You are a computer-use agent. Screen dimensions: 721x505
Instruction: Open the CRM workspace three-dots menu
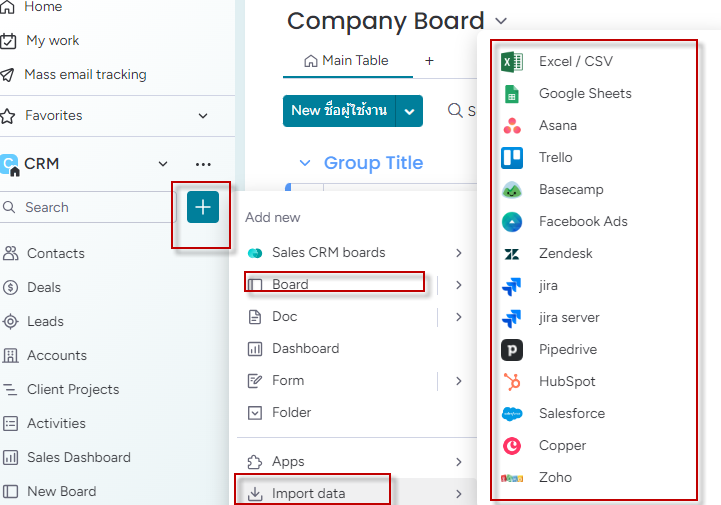point(203,164)
